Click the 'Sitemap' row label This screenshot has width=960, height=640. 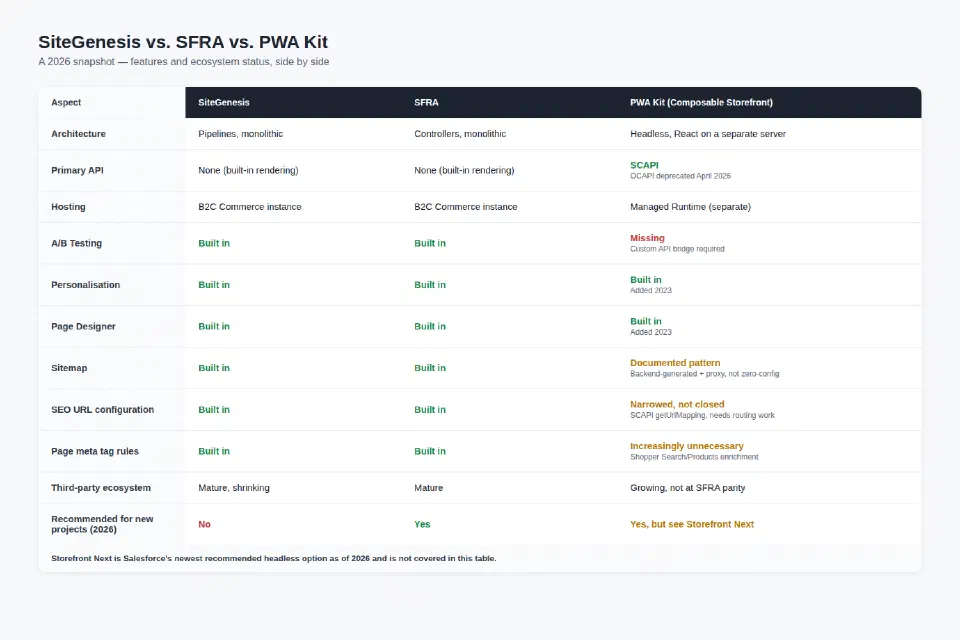tap(69, 368)
